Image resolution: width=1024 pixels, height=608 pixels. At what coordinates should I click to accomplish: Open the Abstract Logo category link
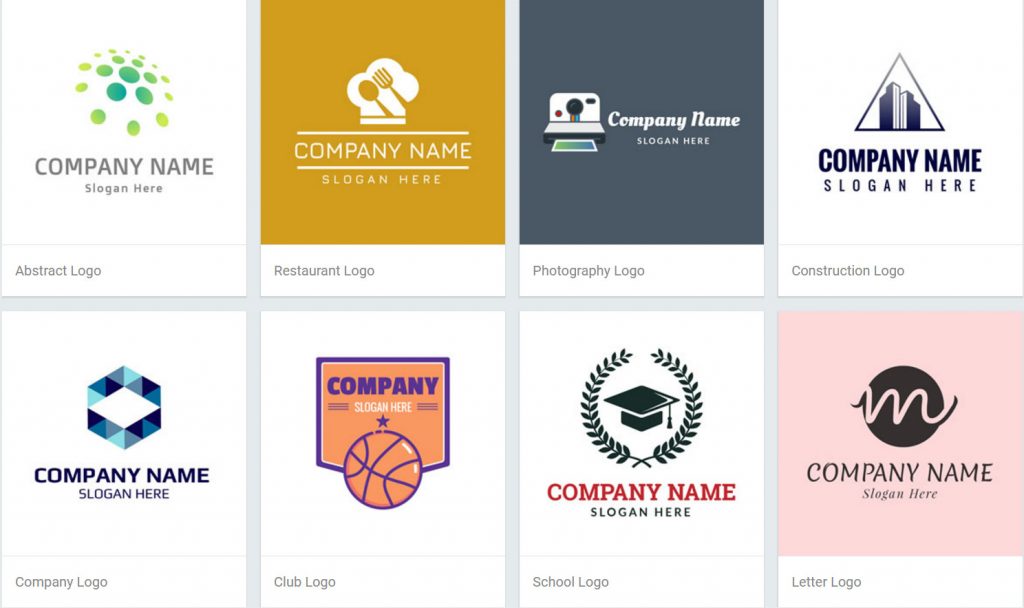(58, 270)
